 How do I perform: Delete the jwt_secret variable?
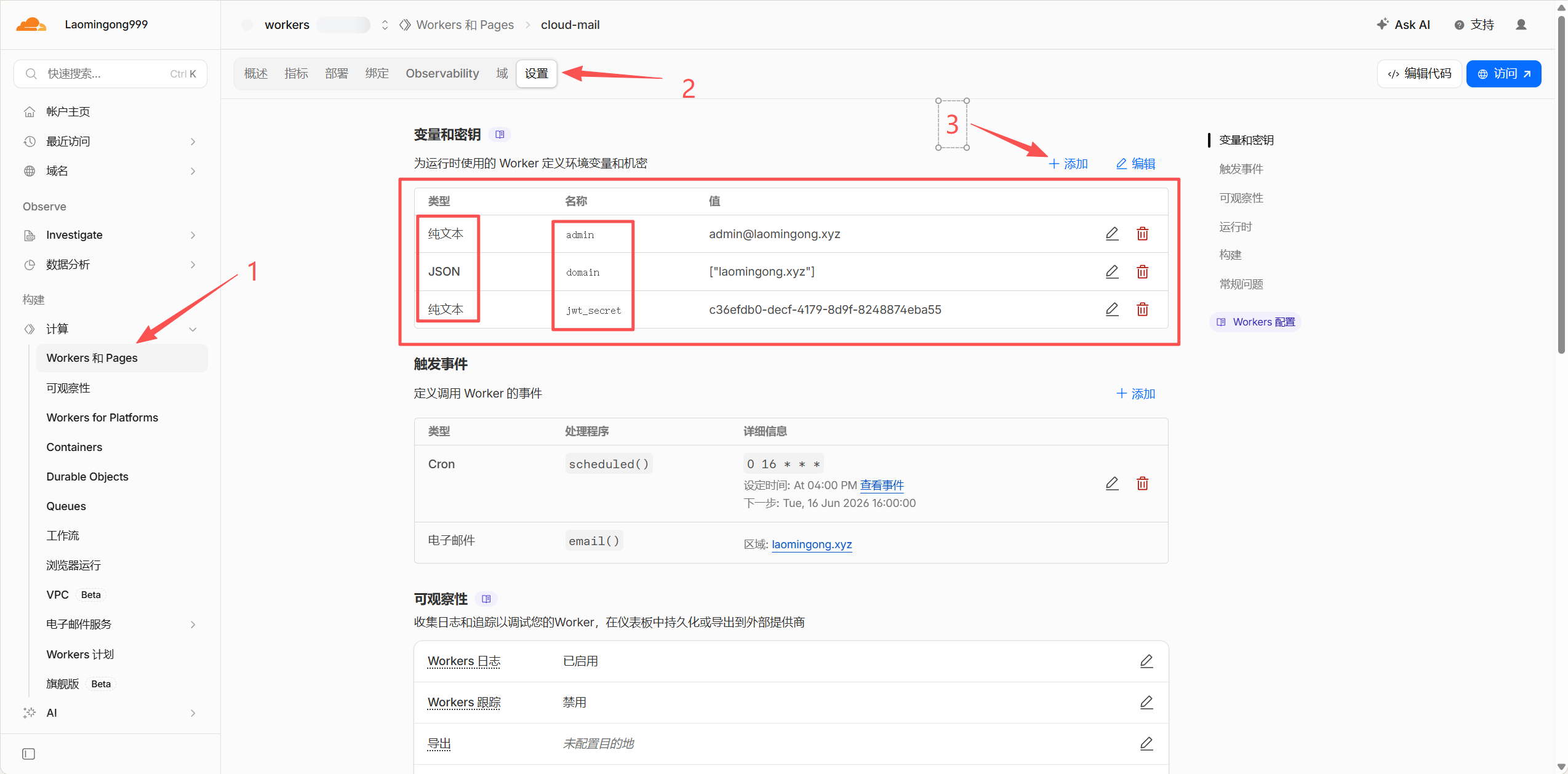point(1143,309)
